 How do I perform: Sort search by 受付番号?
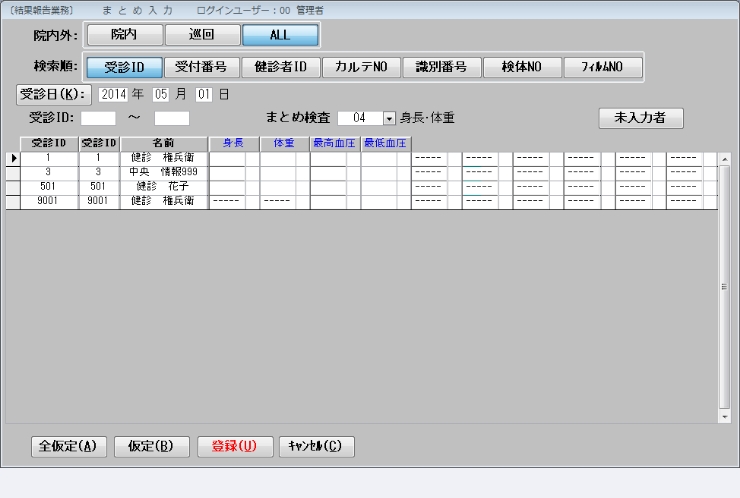tap(201, 67)
